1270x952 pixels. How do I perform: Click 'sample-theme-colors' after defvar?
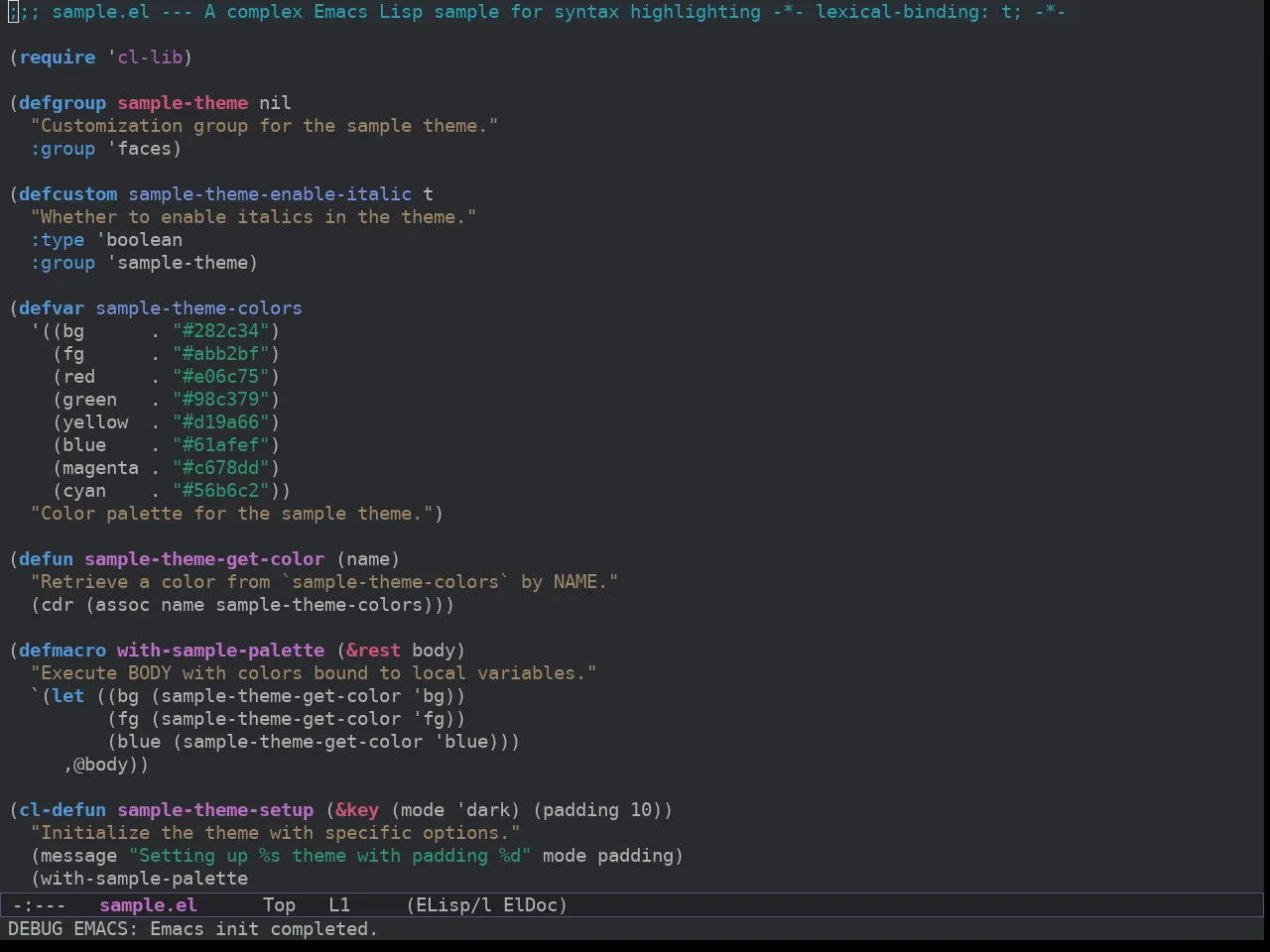point(198,308)
